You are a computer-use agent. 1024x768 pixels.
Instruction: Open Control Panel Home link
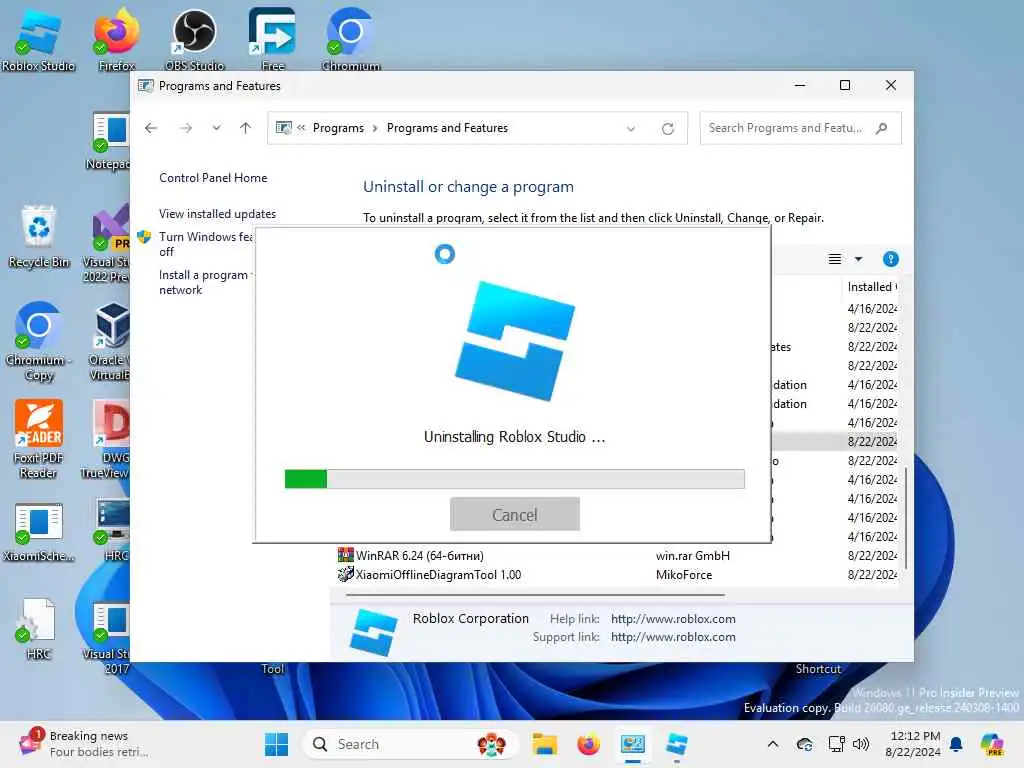point(213,178)
